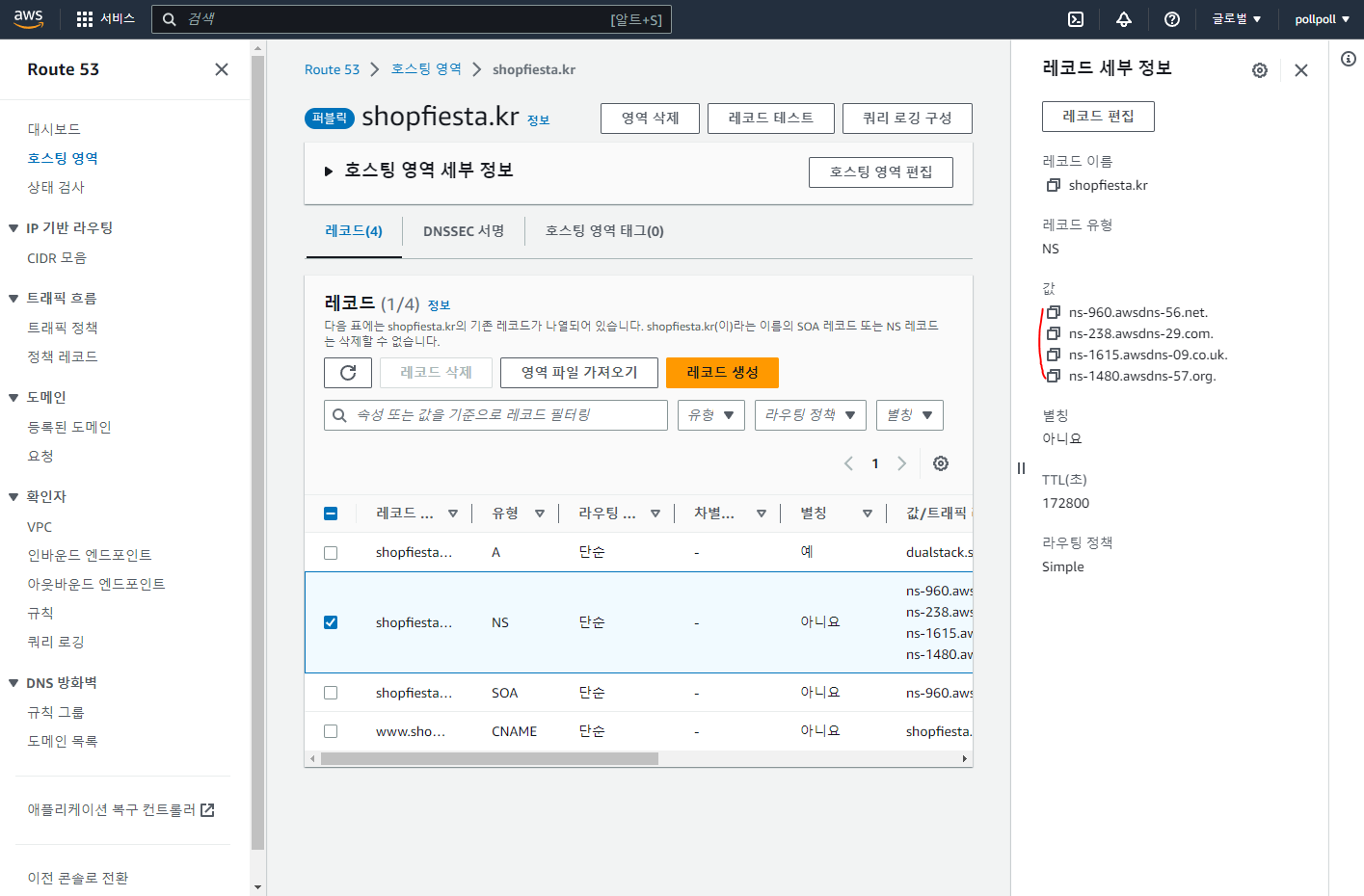
Task: Go to next records page
Action: [x=901, y=463]
